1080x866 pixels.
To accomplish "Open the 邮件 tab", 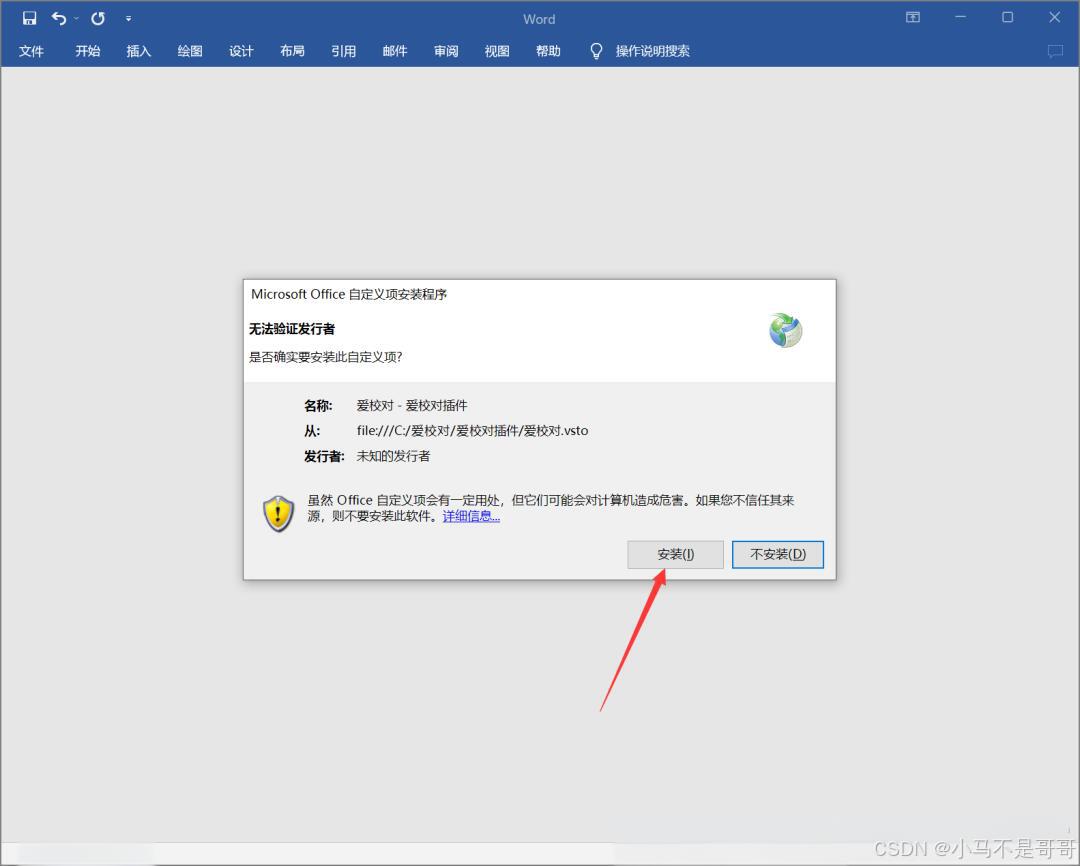I will (395, 51).
